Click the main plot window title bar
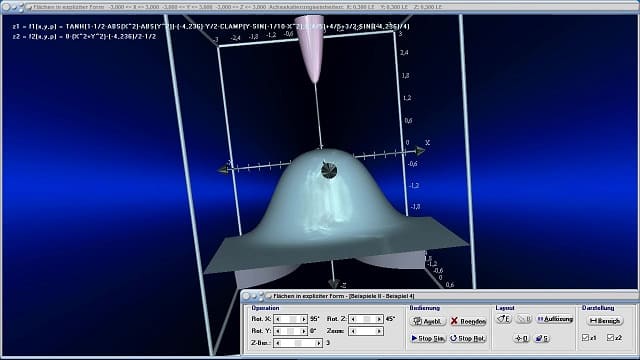Image resolution: width=640 pixels, height=360 pixels. (x=320, y=7)
